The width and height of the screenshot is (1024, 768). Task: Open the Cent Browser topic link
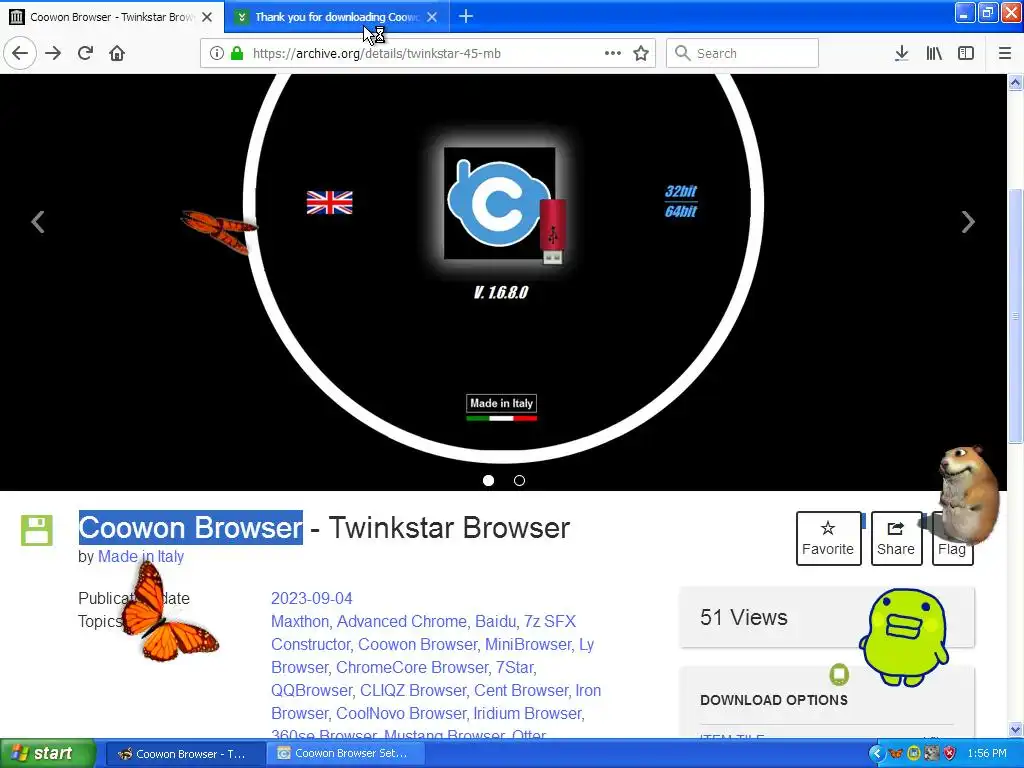coord(520,690)
